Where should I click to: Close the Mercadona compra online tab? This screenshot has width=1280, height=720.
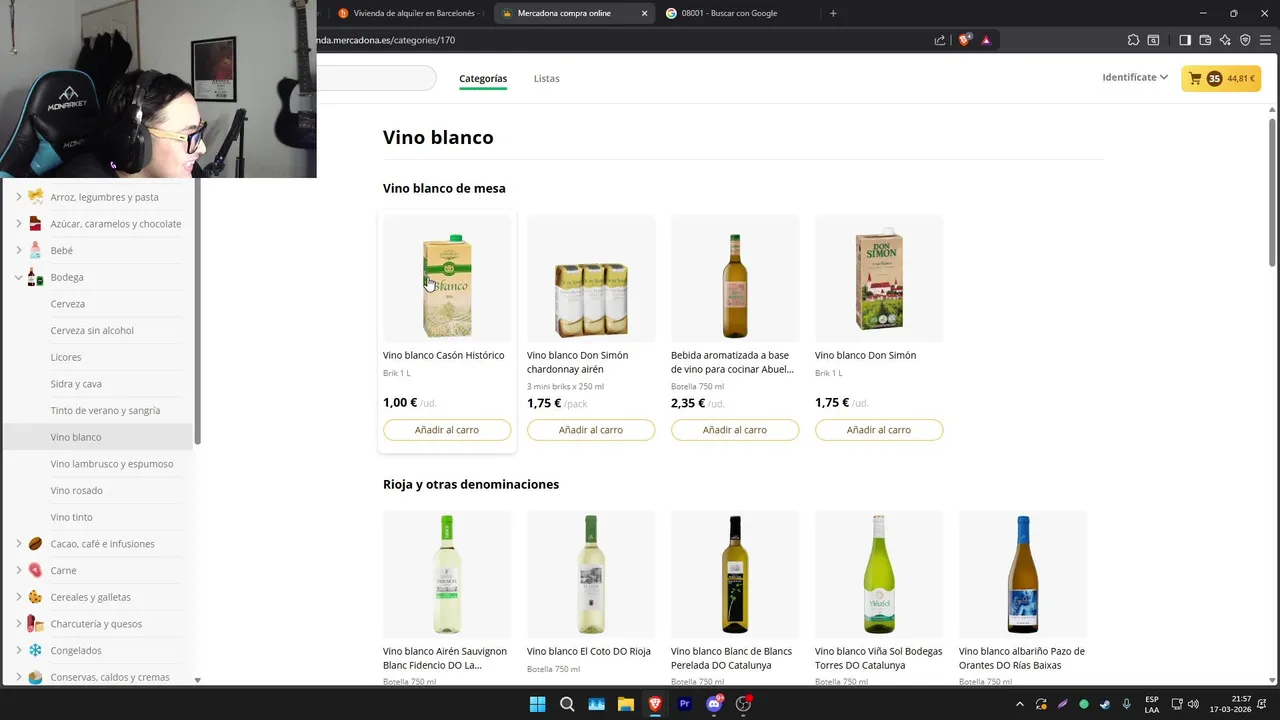(644, 13)
